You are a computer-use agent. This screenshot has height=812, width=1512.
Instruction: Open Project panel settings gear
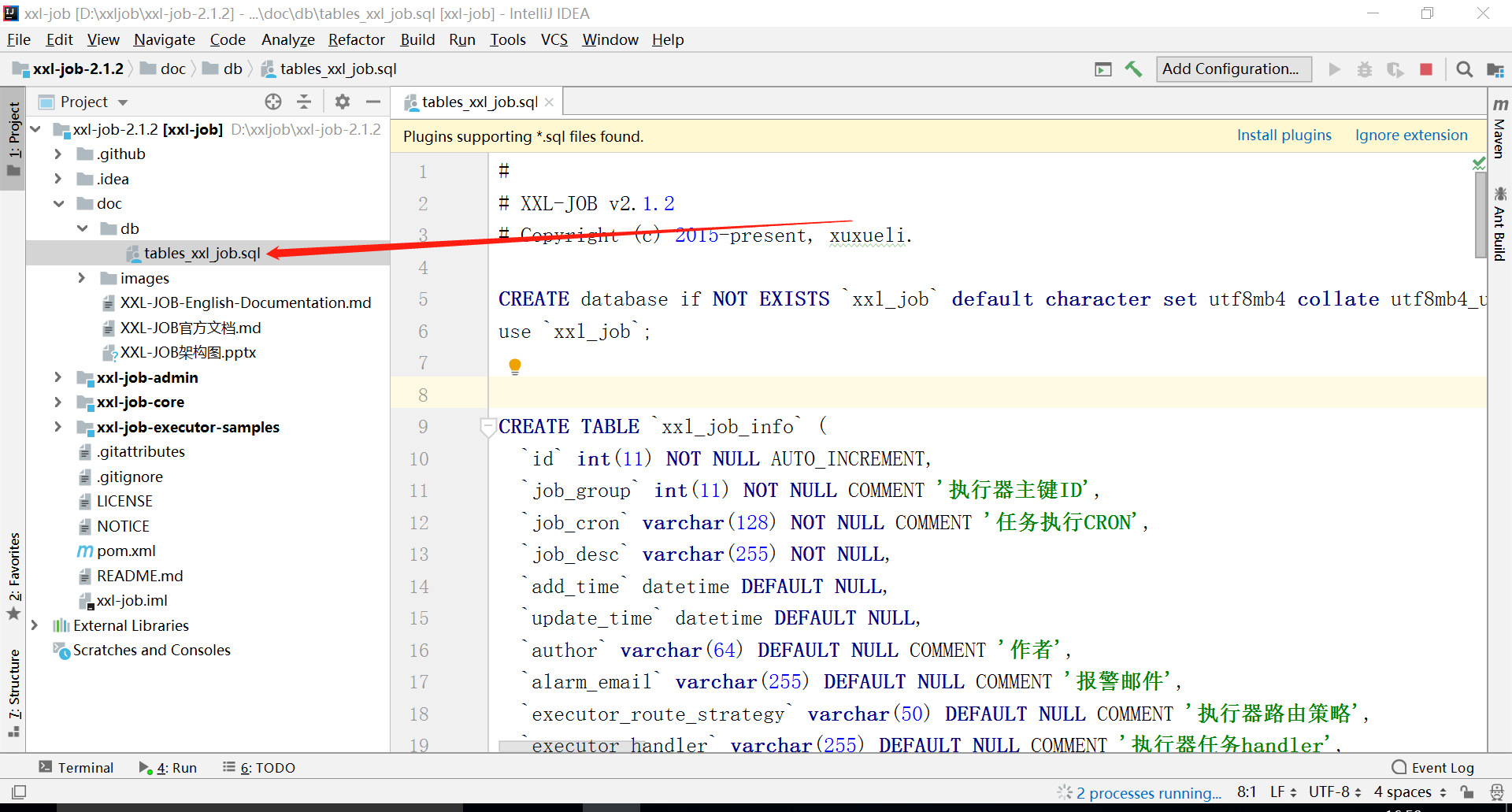click(x=342, y=102)
